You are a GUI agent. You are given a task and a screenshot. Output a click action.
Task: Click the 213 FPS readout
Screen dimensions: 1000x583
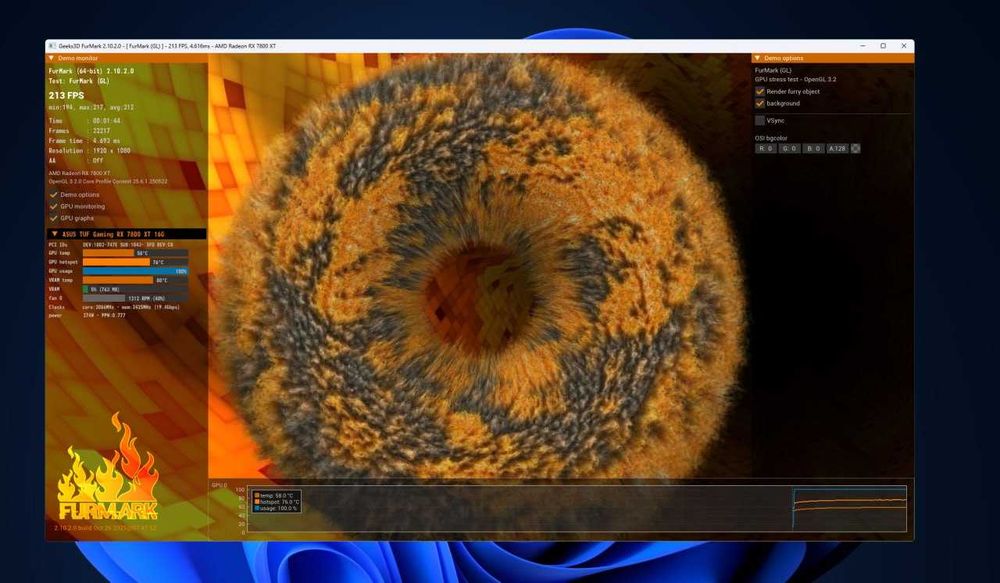click(66, 96)
